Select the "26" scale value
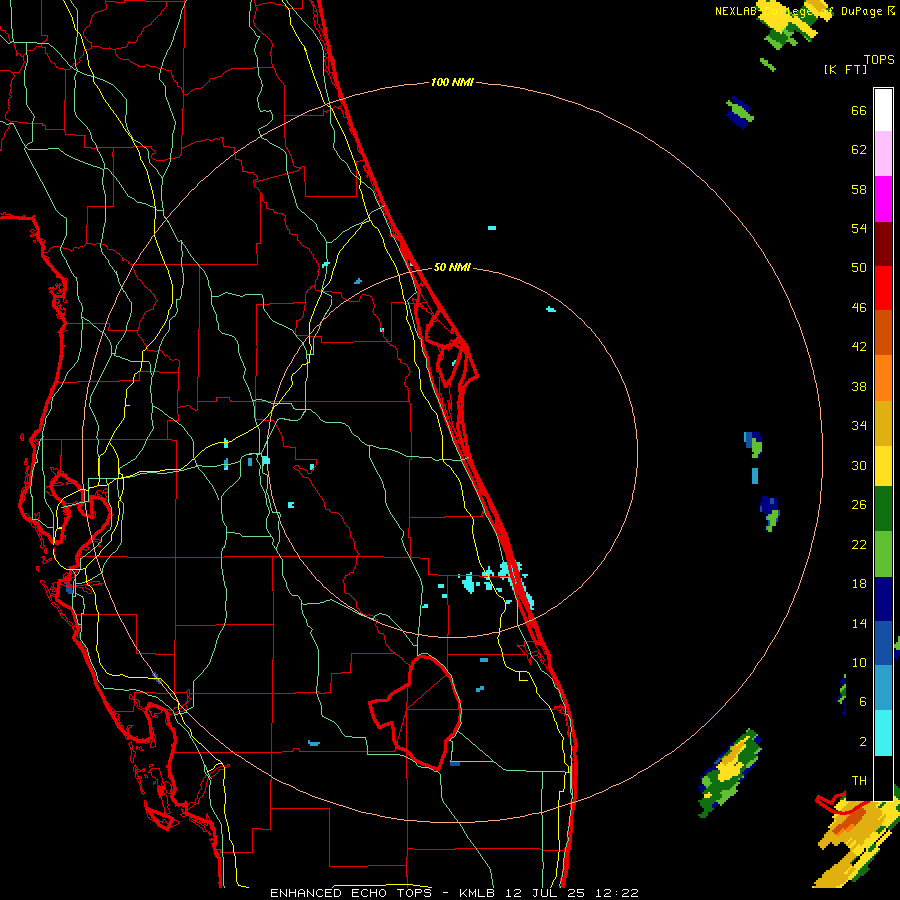The image size is (900, 900). point(859,505)
